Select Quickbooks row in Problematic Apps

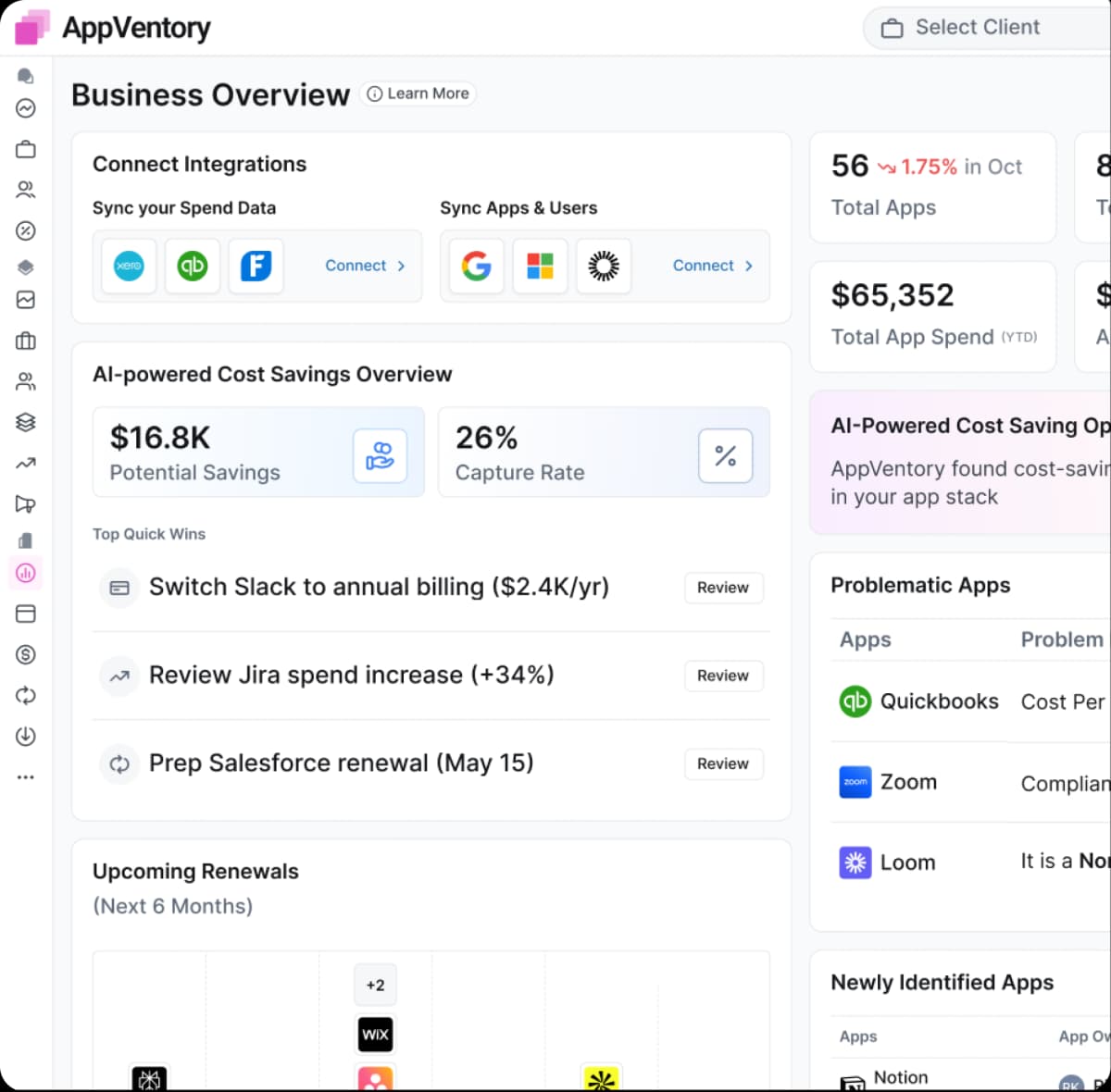tap(970, 701)
